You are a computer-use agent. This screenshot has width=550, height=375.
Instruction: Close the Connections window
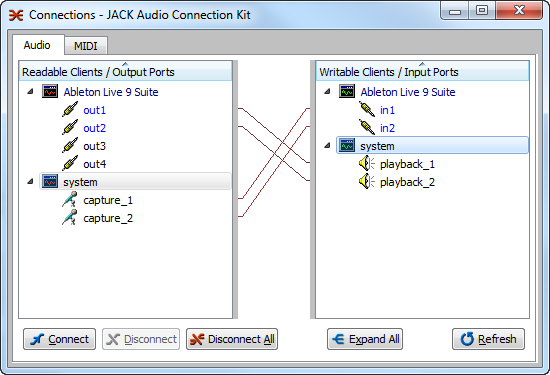[519, 11]
